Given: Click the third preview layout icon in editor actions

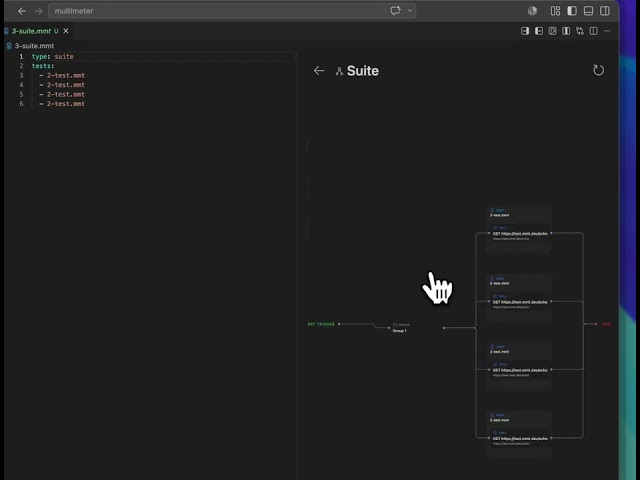Looking at the screenshot, I should (x=552, y=31).
